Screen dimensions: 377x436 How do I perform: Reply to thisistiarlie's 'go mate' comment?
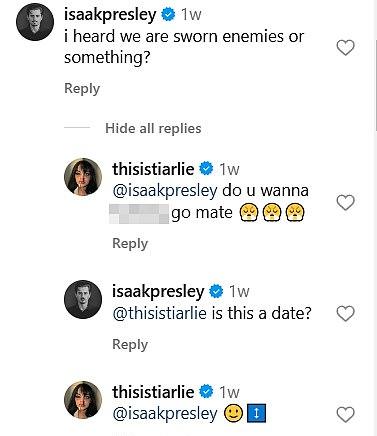coord(130,243)
